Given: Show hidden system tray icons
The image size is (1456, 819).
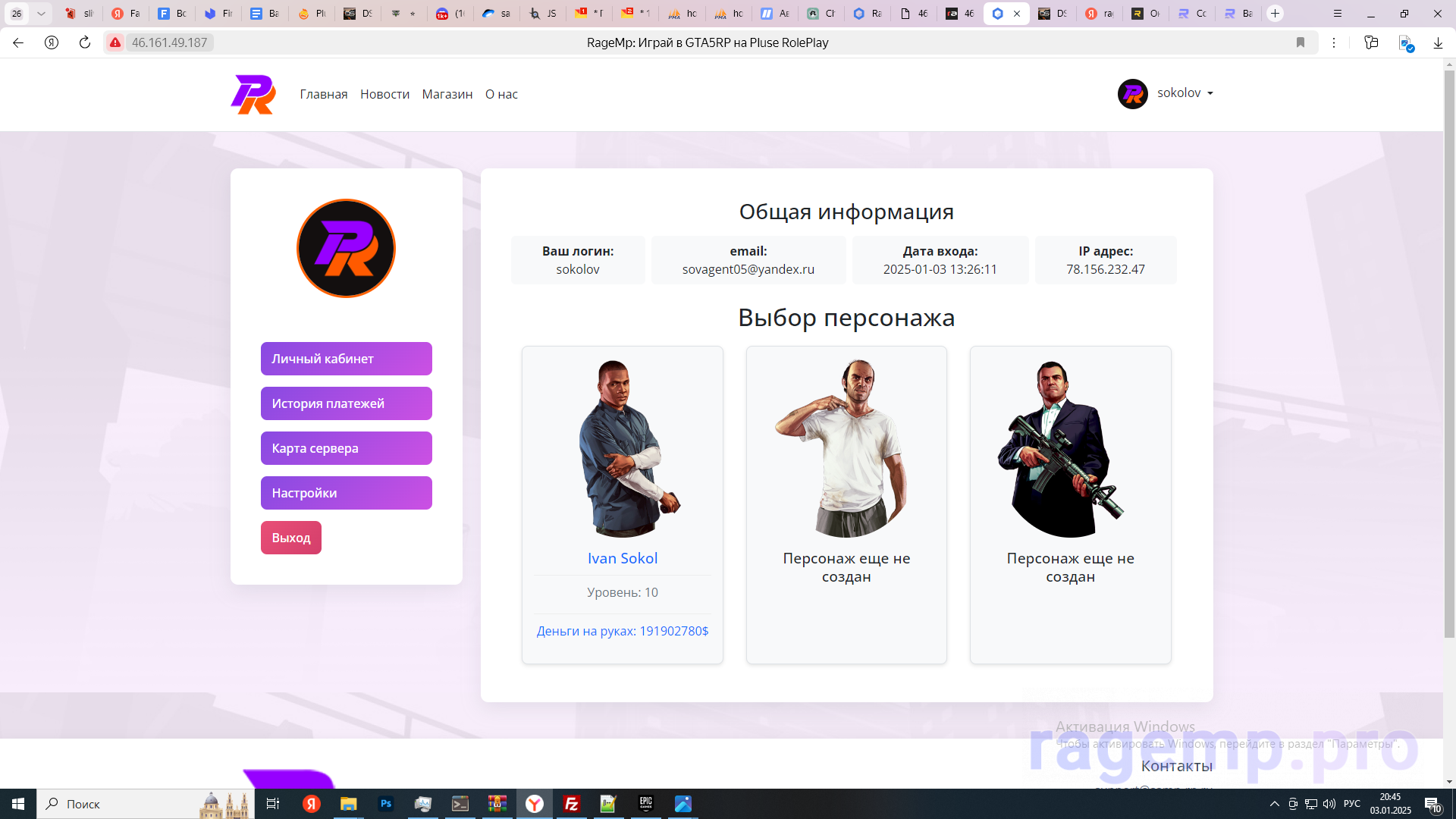Looking at the screenshot, I should coord(1275,804).
